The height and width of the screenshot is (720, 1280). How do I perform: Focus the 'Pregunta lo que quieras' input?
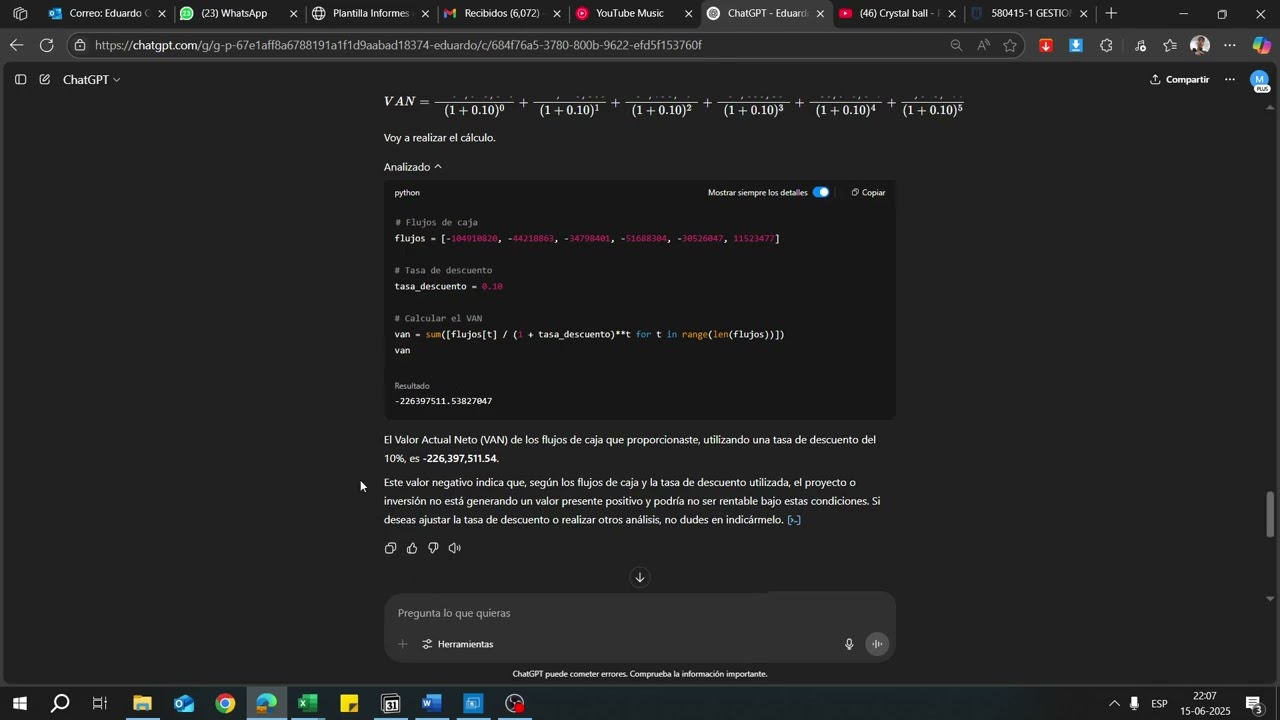pyautogui.click(x=640, y=613)
